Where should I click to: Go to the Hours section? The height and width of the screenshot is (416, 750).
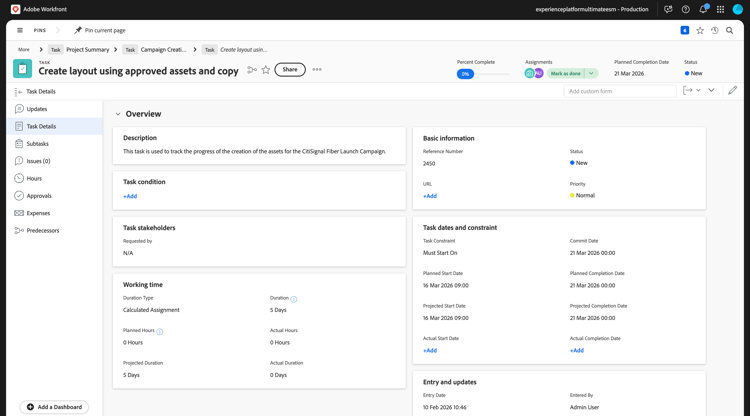[x=34, y=178]
